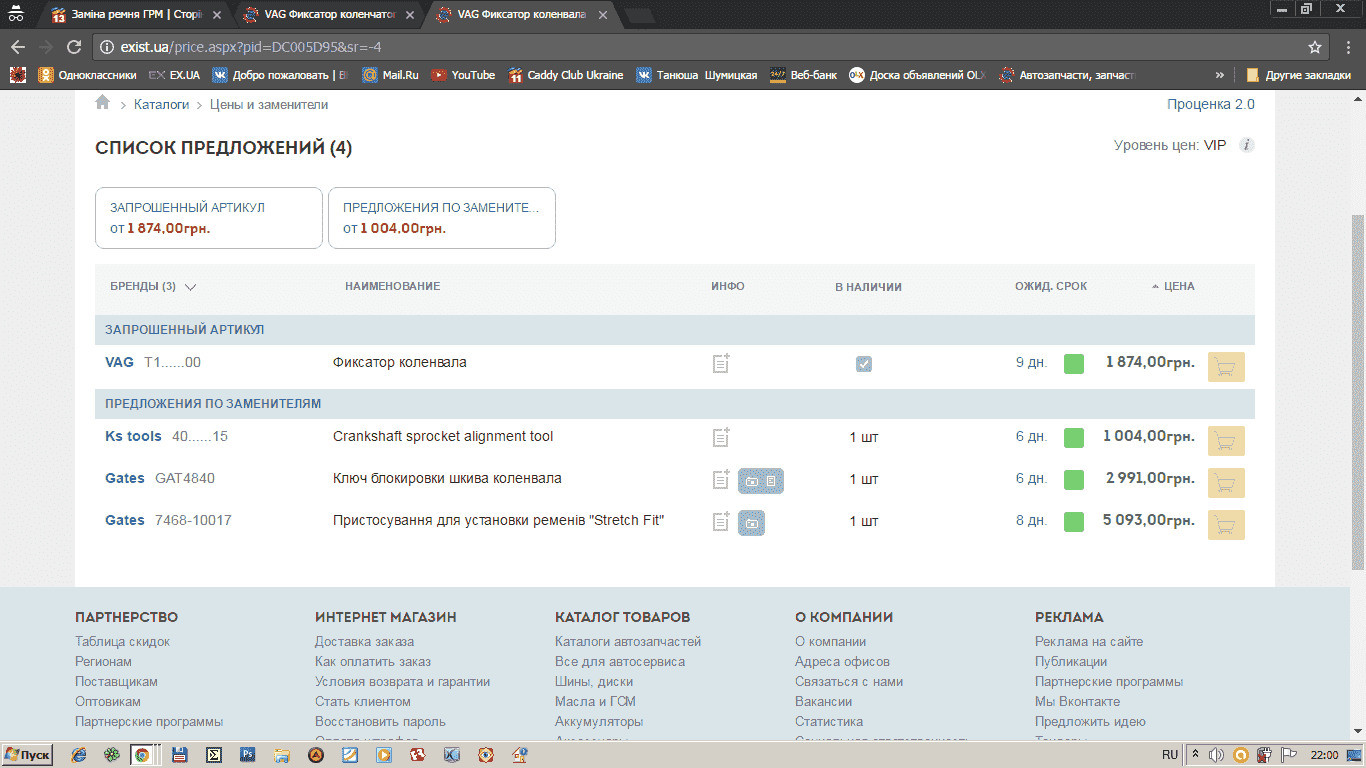Open the Пуск start button
The height and width of the screenshot is (768, 1366).
point(28,755)
